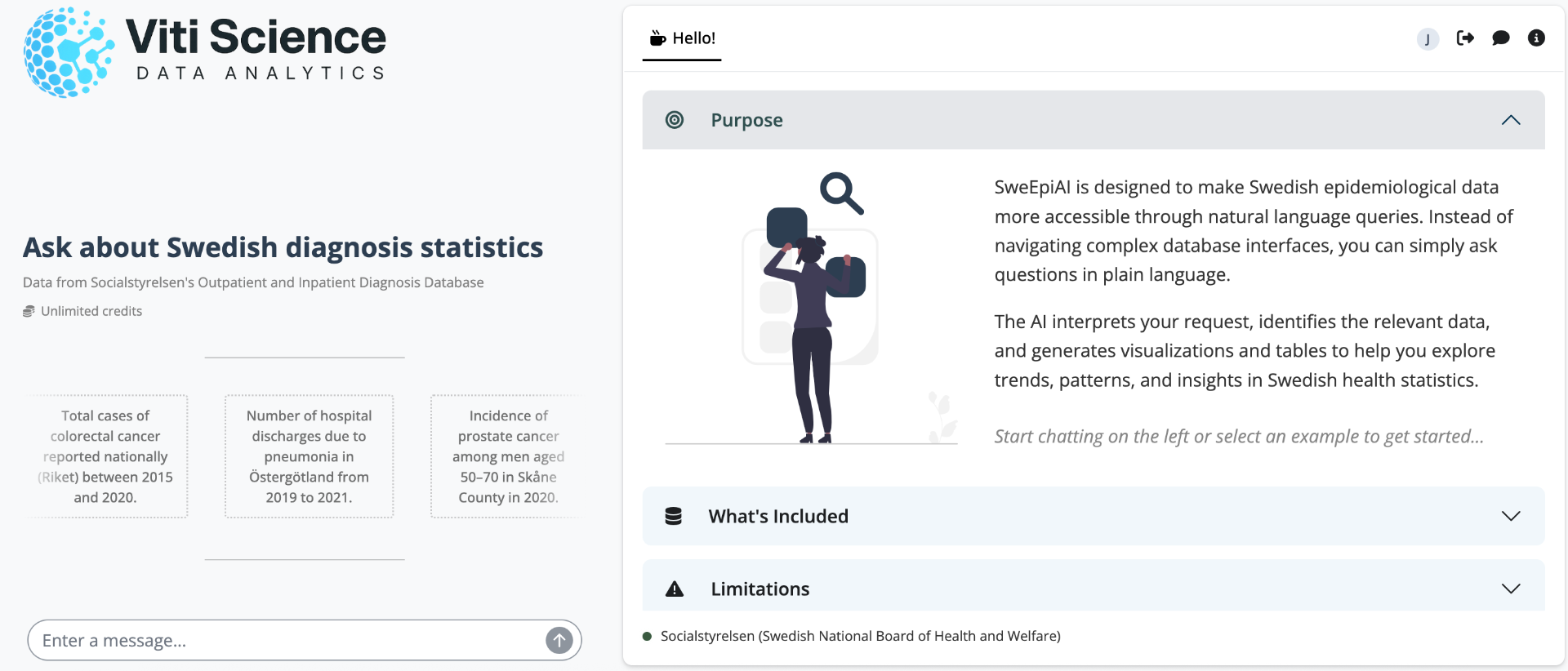The height and width of the screenshot is (671, 1568).
Task: Click the Data from Socialstyrelsen's subtitle text
Action: pyautogui.click(x=253, y=282)
